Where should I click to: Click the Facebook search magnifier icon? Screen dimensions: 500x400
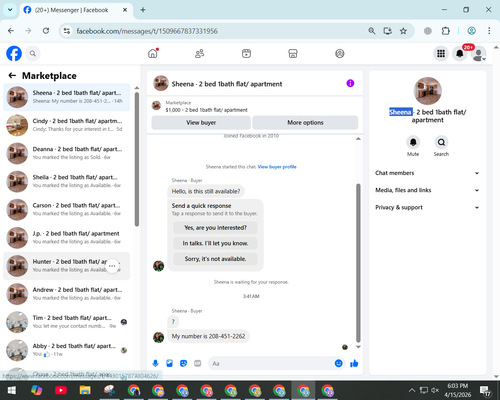(x=33, y=53)
